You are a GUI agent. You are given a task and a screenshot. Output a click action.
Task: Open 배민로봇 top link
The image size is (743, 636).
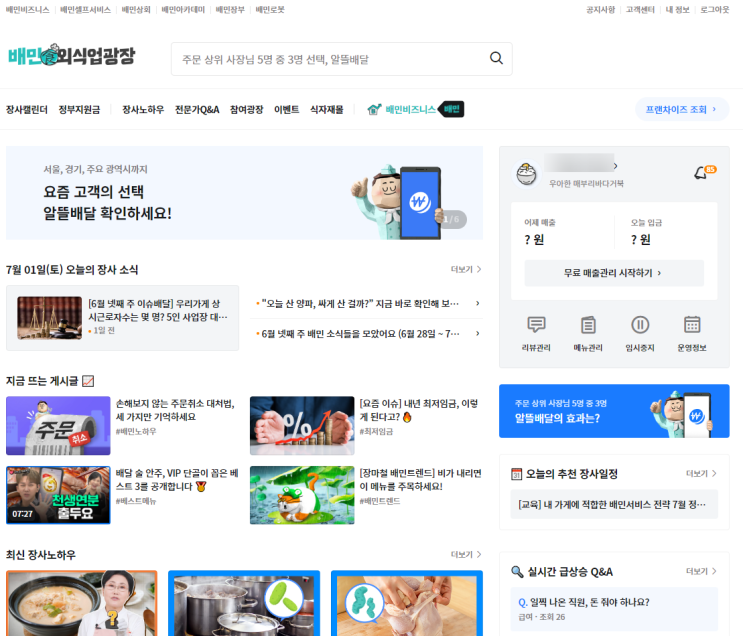270,10
